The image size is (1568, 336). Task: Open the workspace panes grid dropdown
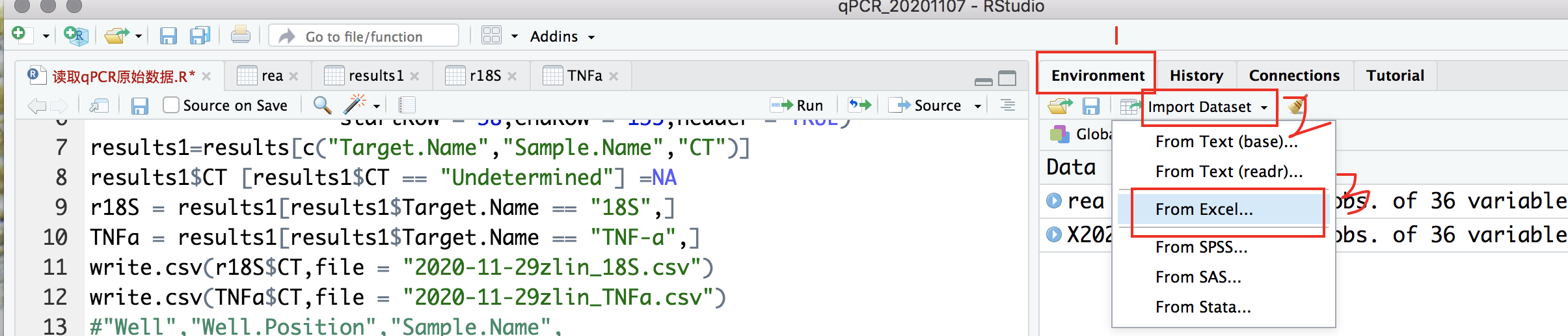click(x=500, y=36)
